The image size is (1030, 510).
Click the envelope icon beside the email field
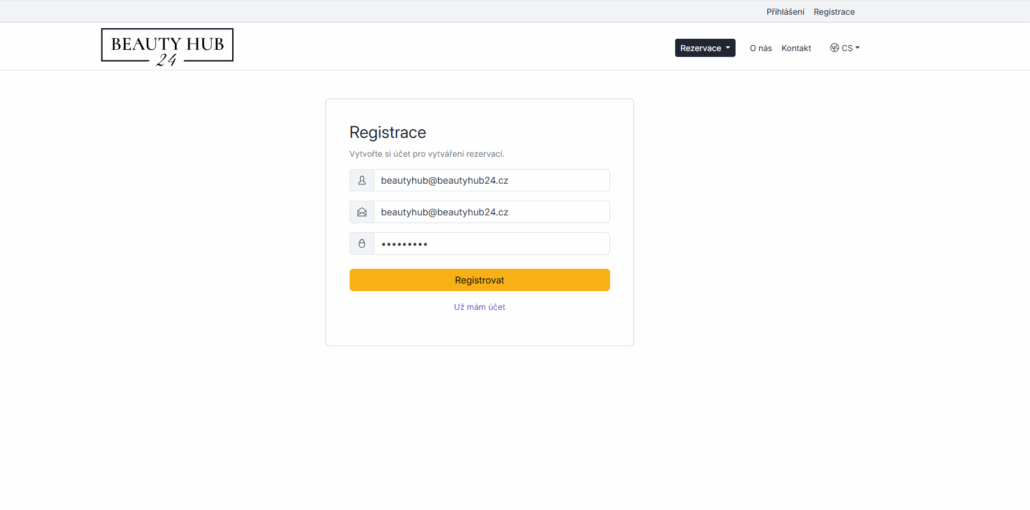pos(362,212)
